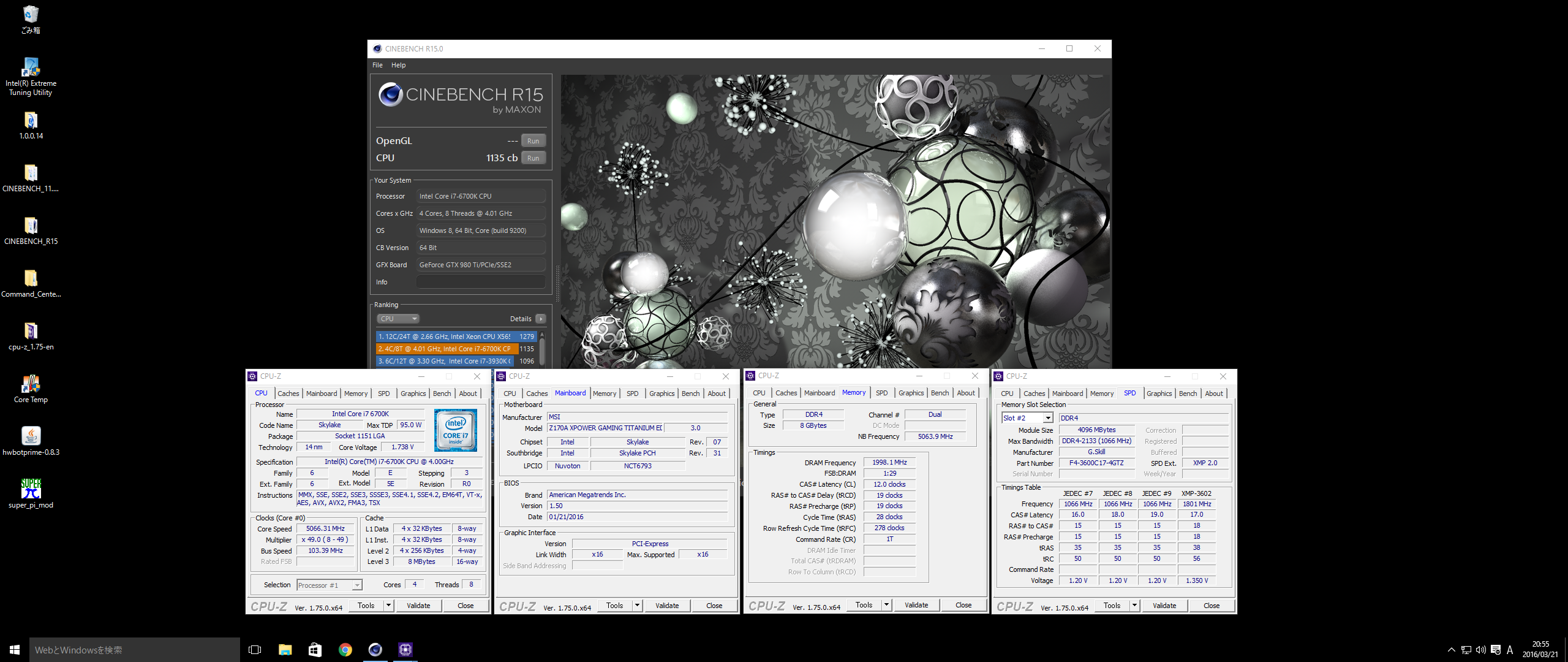The height and width of the screenshot is (662, 1568).
Task: Select the cpu-z_1.75-en archive icon
Action: (31, 336)
